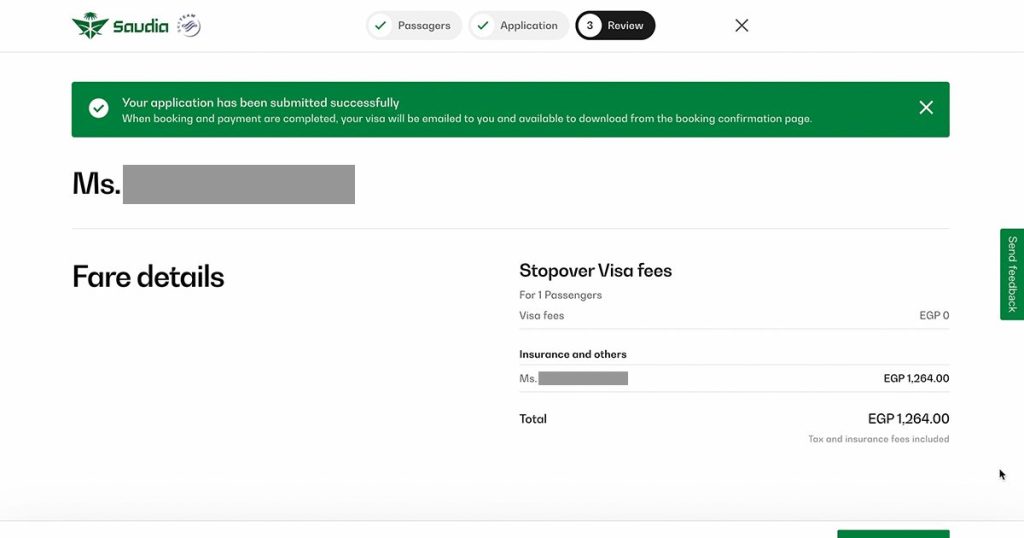This screenshot has width=1024, height=538.
Task: Dismiss the green success notification banner
Action: 926,108
